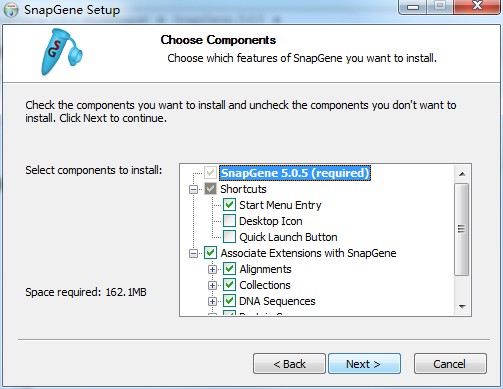This screenshot has width=503, height=389.
Task: Uncheck the Collections checkbox
Action: [229, 285]
